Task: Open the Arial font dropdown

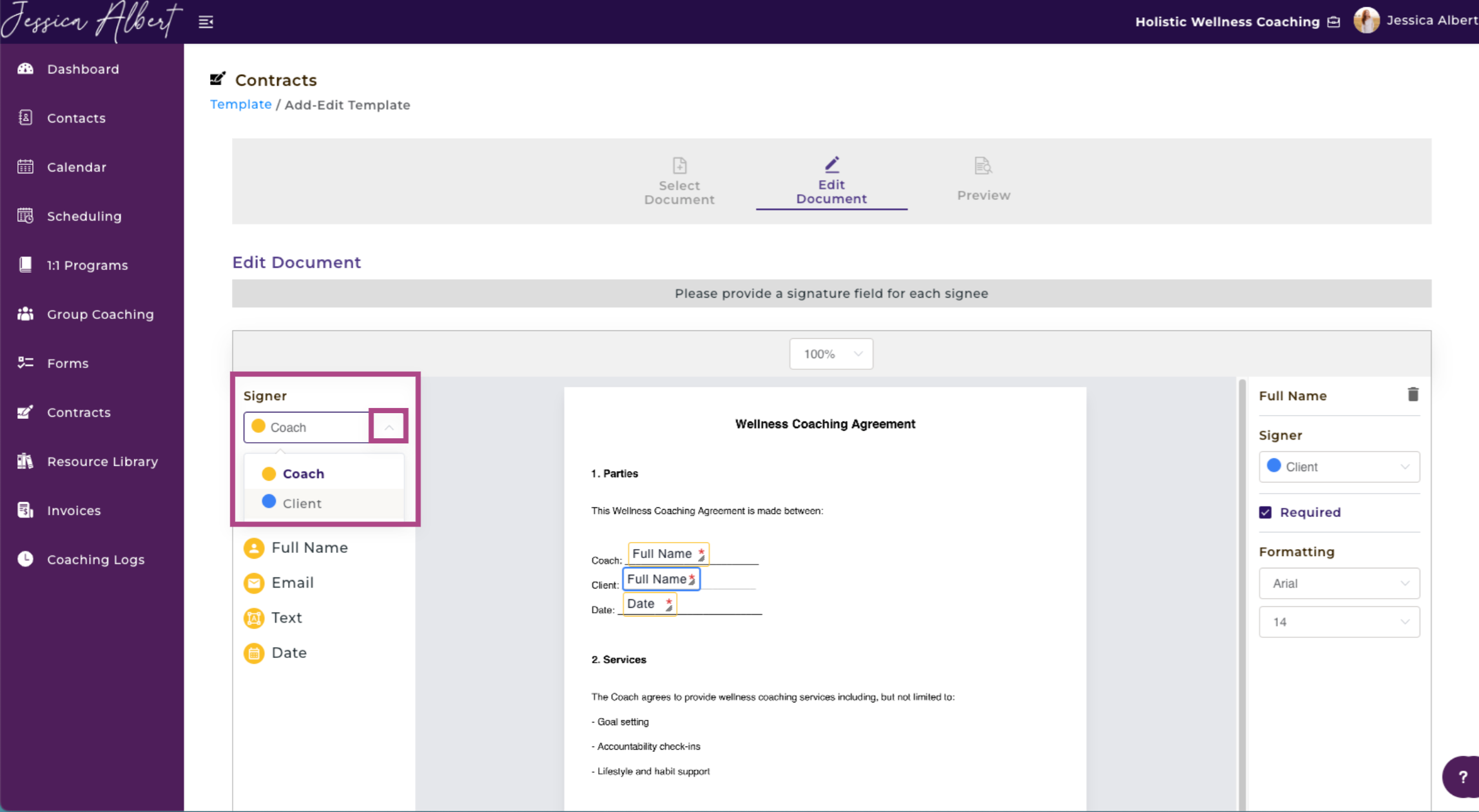Action: tap(1339, 583)
